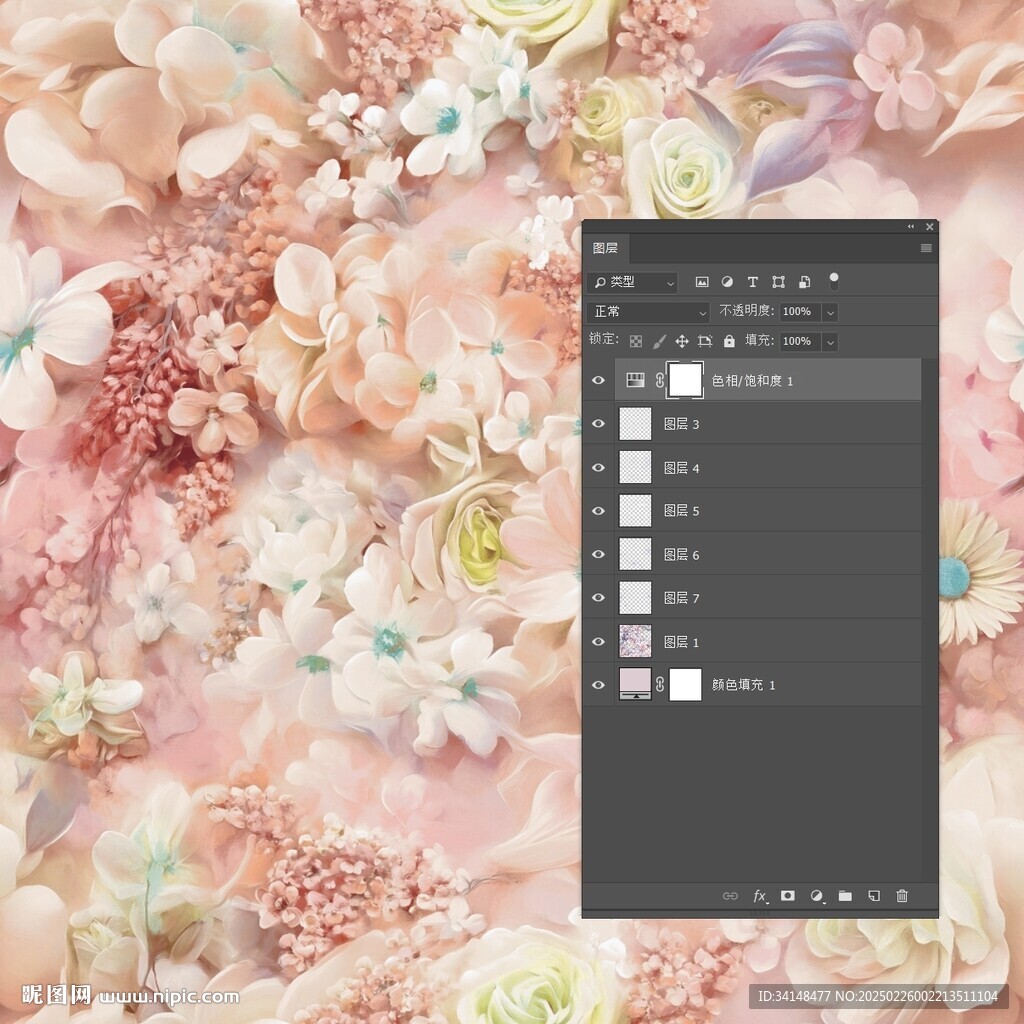Click color swatch thumbnail of 颜色填充 1
This screenshot has width=1024, height=1024.
635,684
